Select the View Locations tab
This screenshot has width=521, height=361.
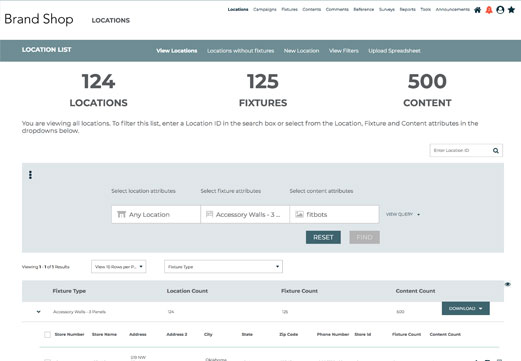(x=177, y=51)
